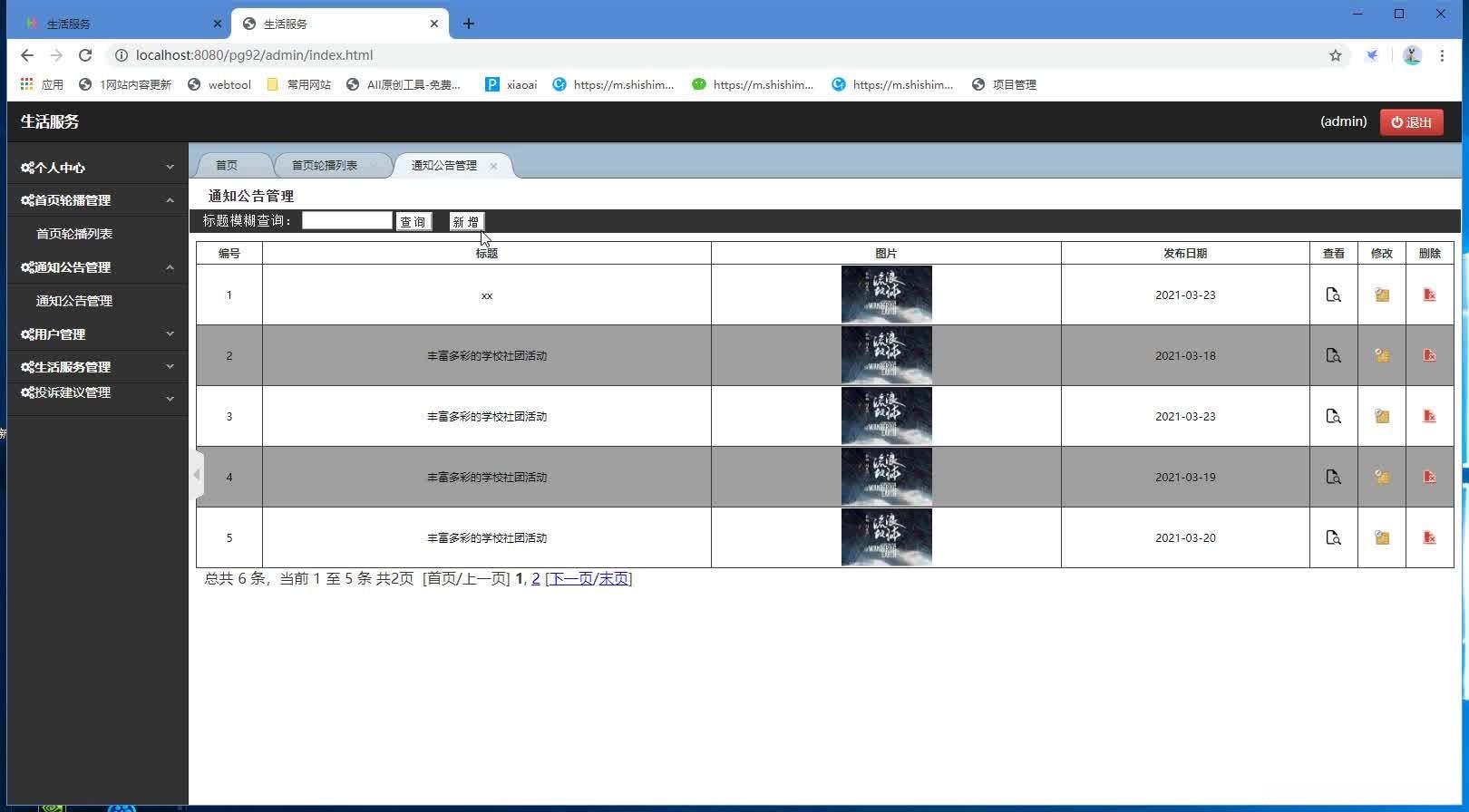The width and height of the screenshot is (1469, 812).
Task: Open the 常用网站 bookmark folder
Action: point(299,84)
